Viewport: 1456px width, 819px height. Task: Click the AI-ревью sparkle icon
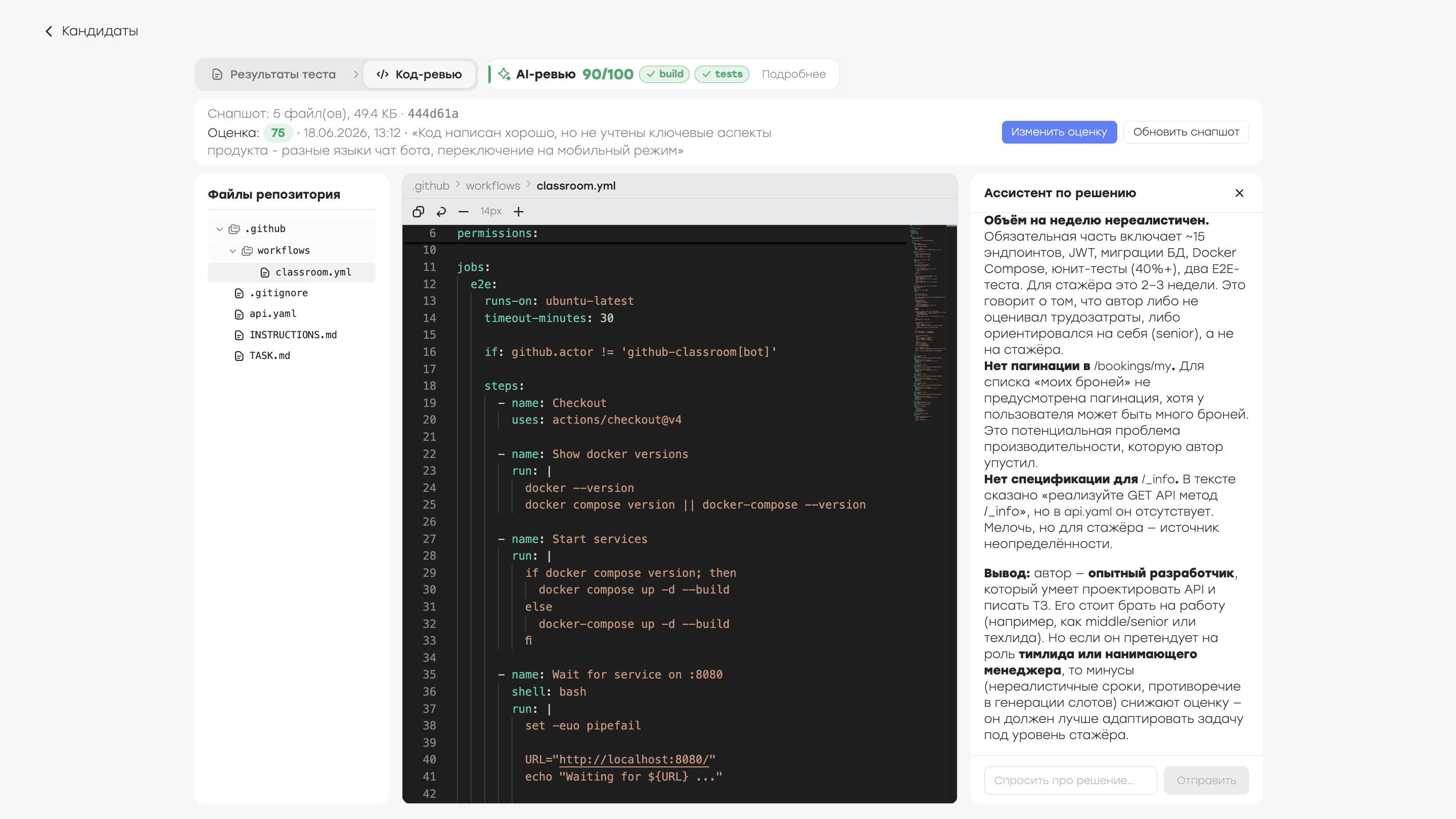[x=504, y=74]
